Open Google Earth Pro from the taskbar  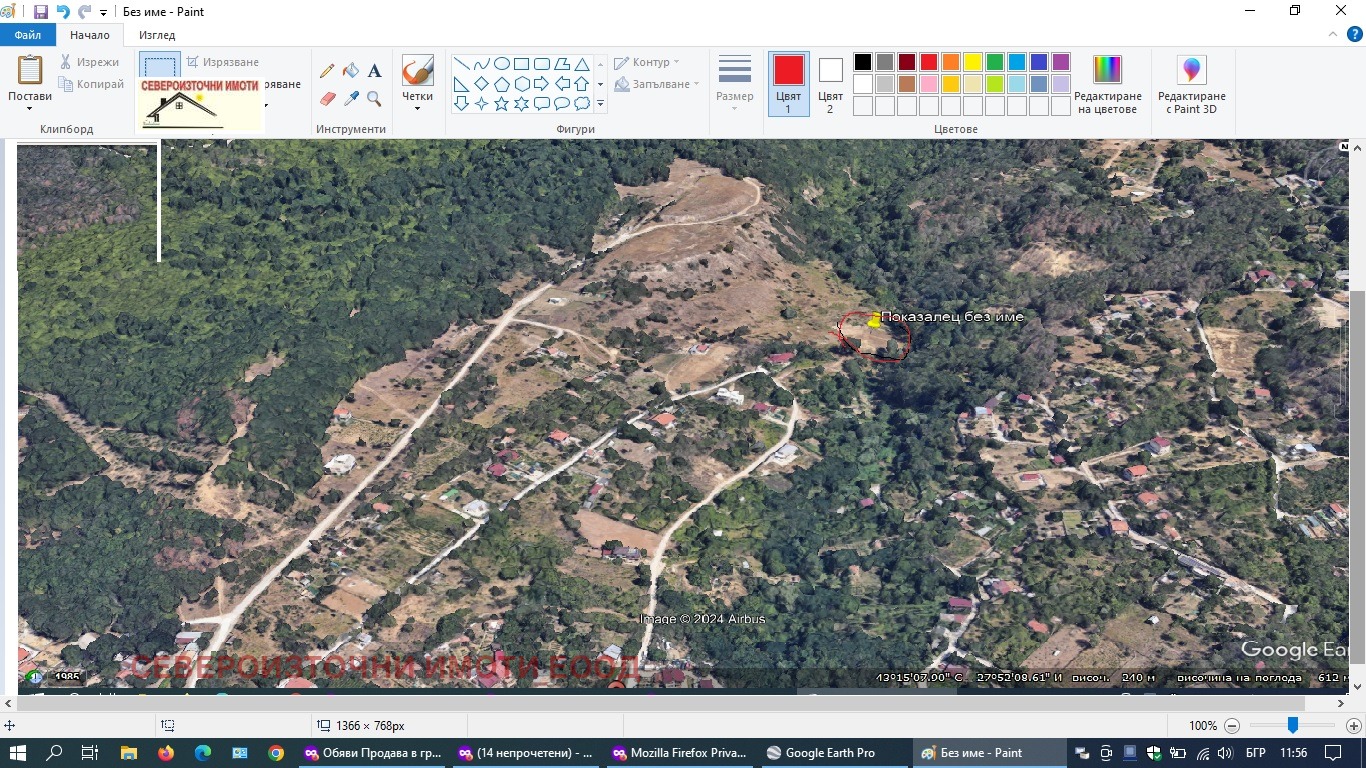820,753
